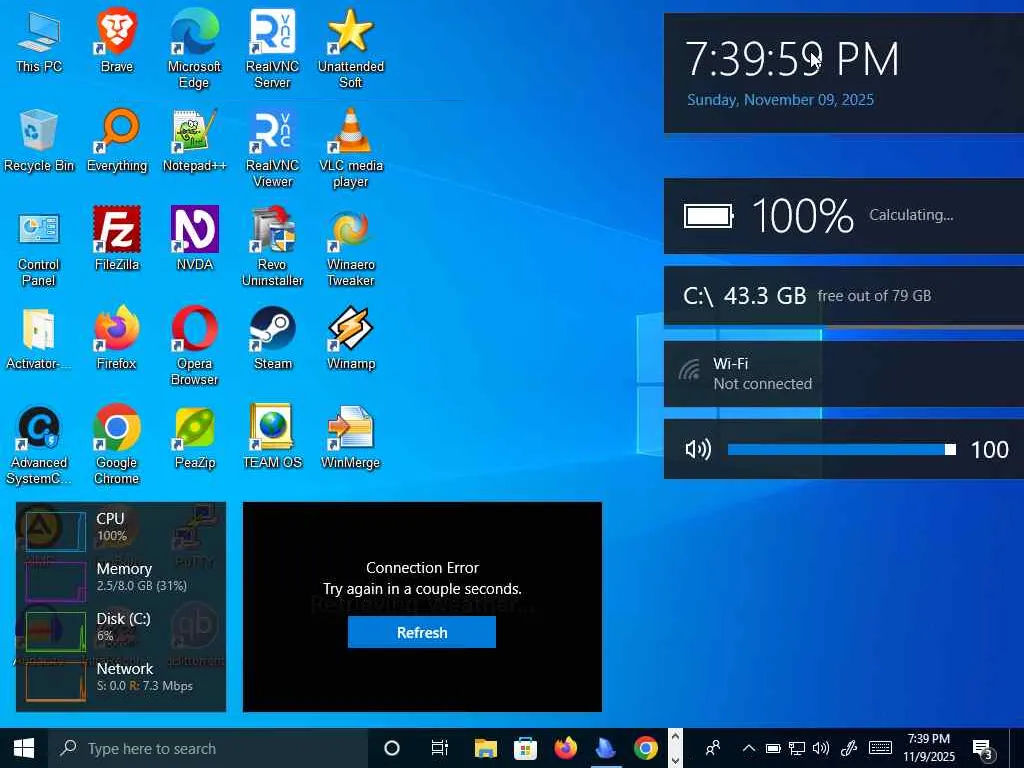The width and height of the screenshot is (1024, 768).
Task: Launch PeaZip desktop shortcut
Action: (x=194, y=438)
